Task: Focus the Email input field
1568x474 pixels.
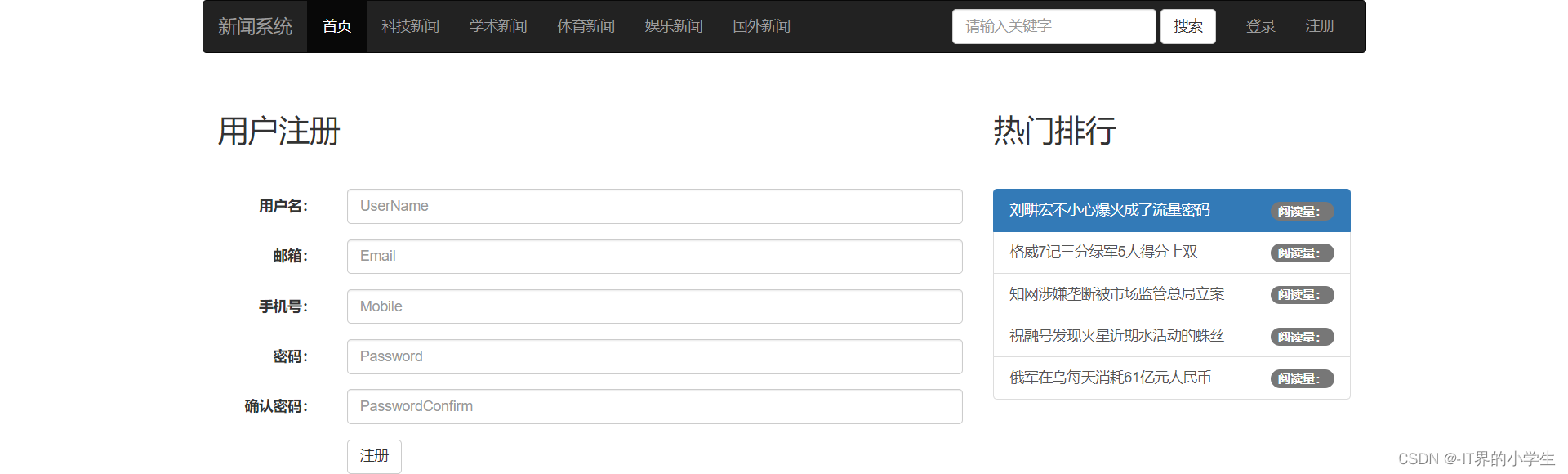Action: (x=654, y=257)
